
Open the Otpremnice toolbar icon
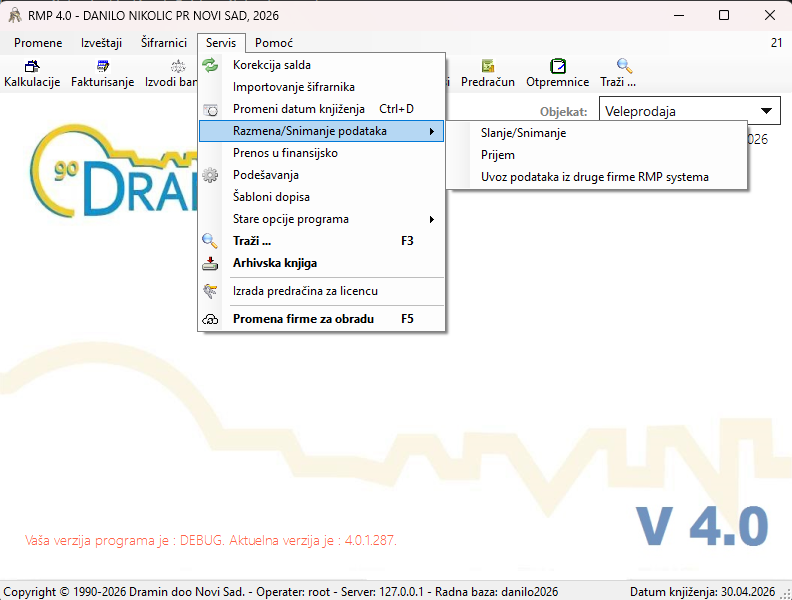tap(558, 66)
